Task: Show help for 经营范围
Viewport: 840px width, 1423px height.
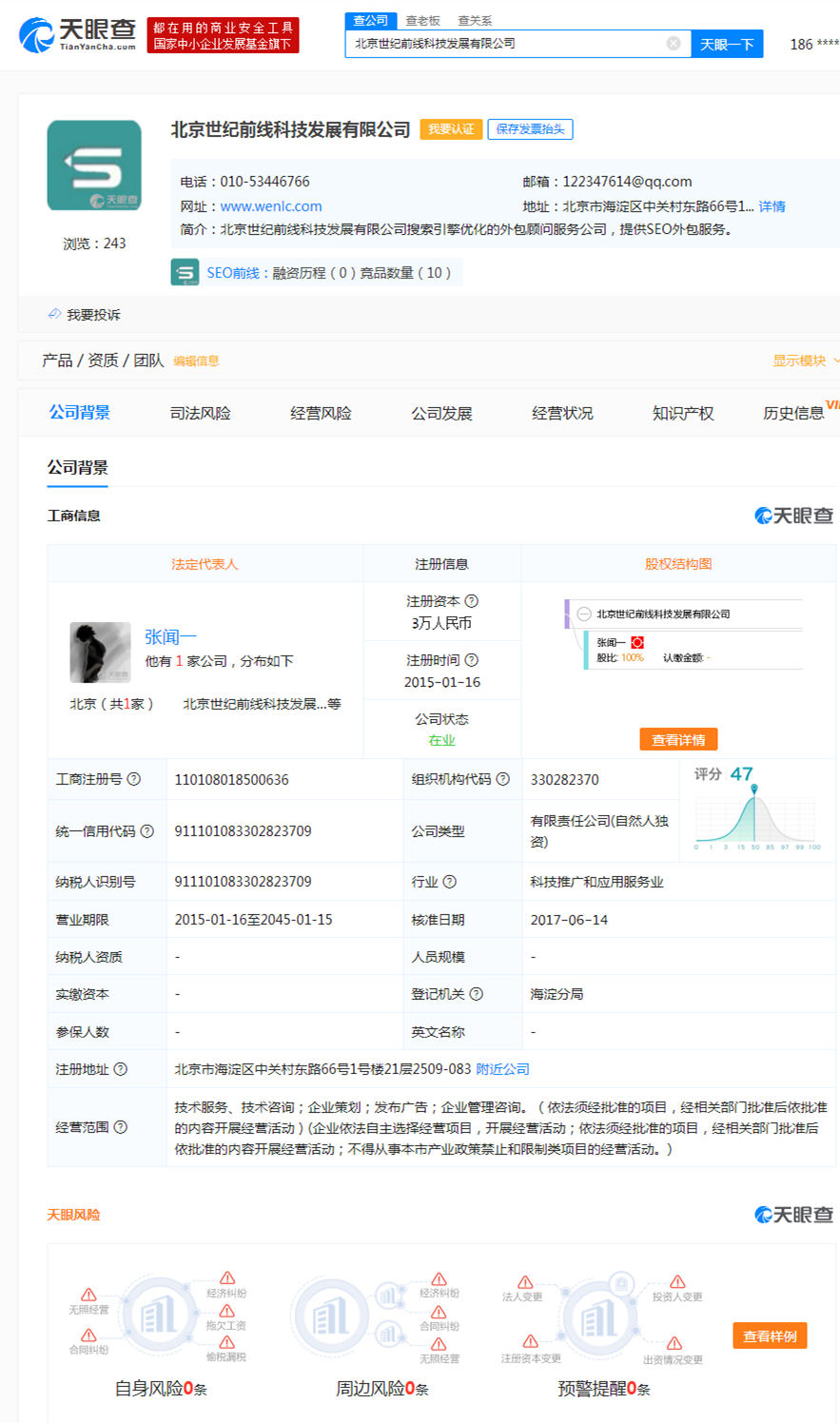Action: pyautogui.click(x=121, y=1127)
